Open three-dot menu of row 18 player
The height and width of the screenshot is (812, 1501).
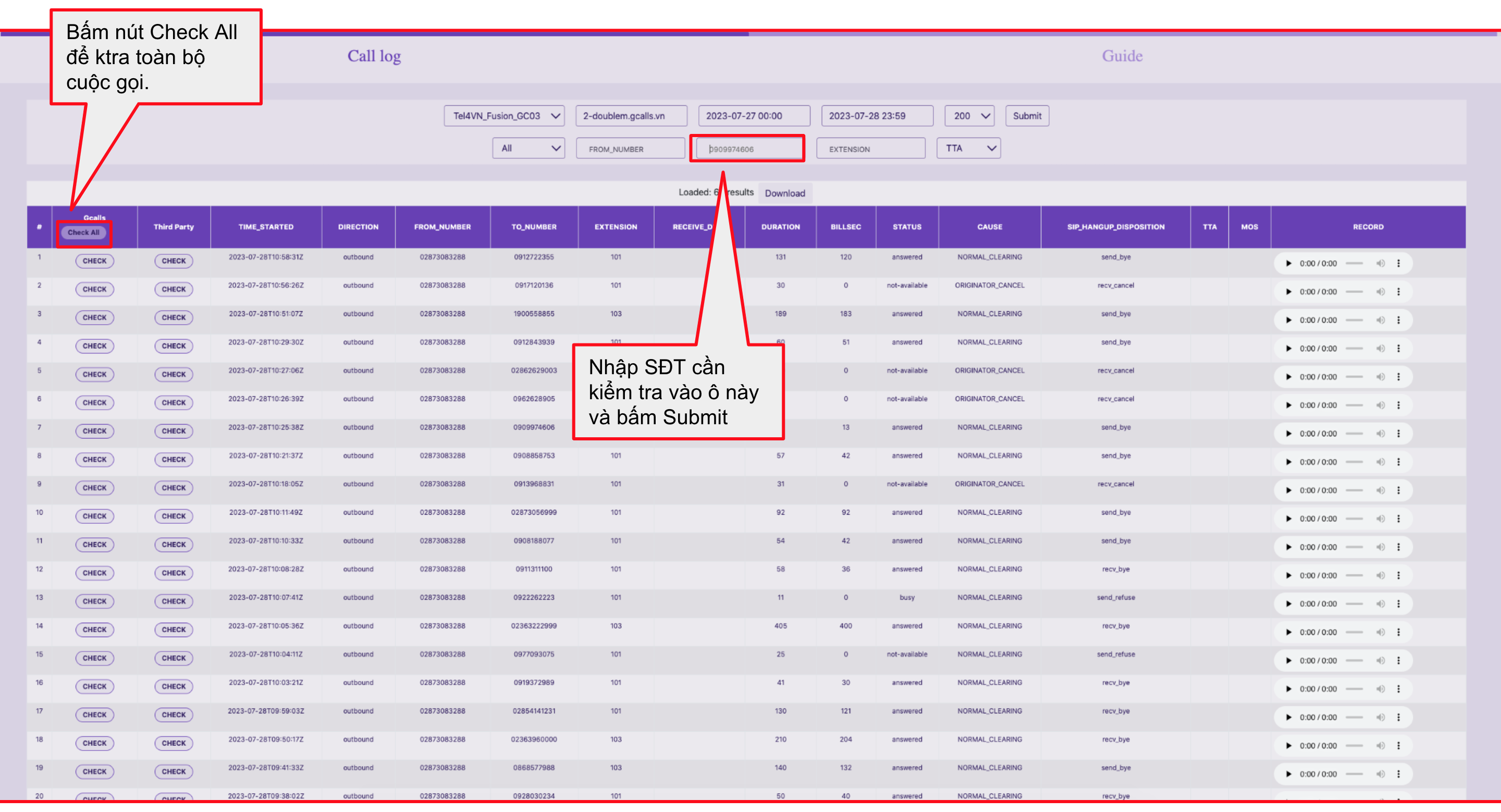pyautogui.click(x=1398, y=746)
